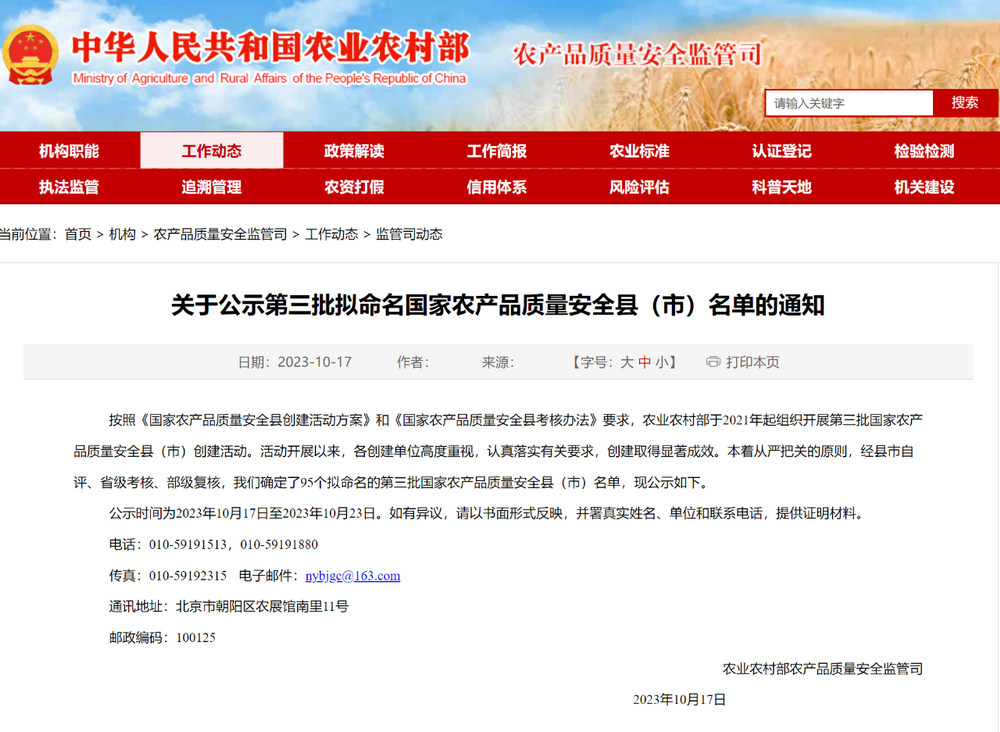This screenshot has height=732, width=1000.
Task: Go to 工作简报 in the navigation
Action: (497, 151)
